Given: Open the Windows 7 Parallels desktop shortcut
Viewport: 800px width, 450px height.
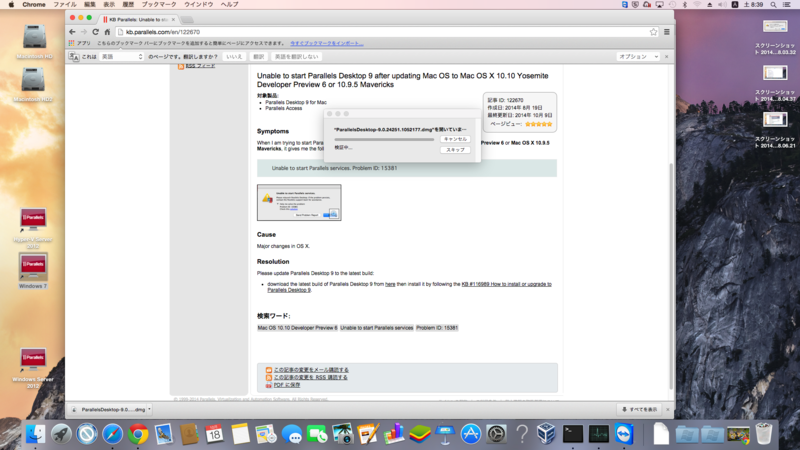Looking at the screenshot, I should point(33,270).
